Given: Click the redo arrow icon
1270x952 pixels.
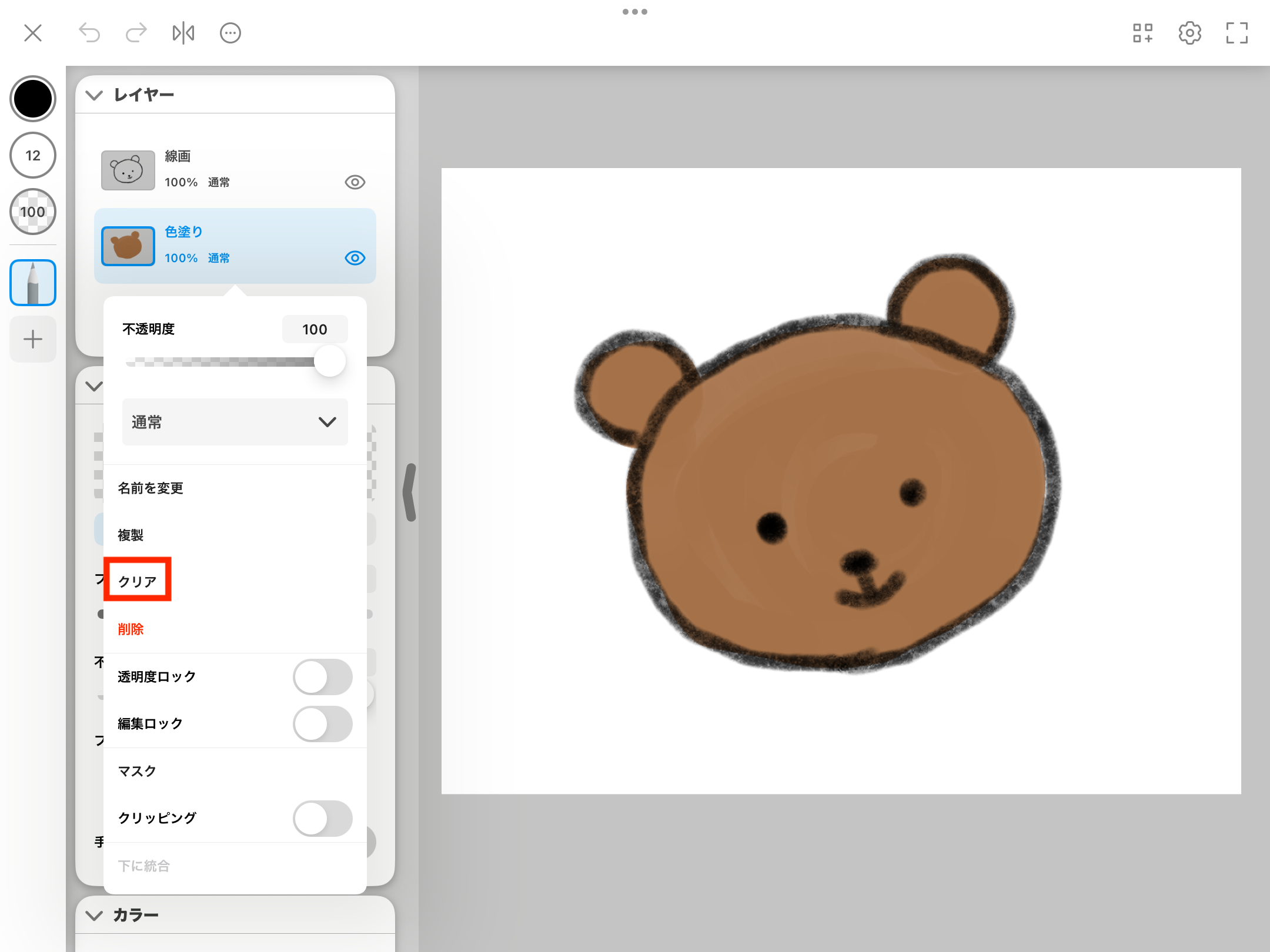Looking at the screenshot, I should click(x=136, y=33).
